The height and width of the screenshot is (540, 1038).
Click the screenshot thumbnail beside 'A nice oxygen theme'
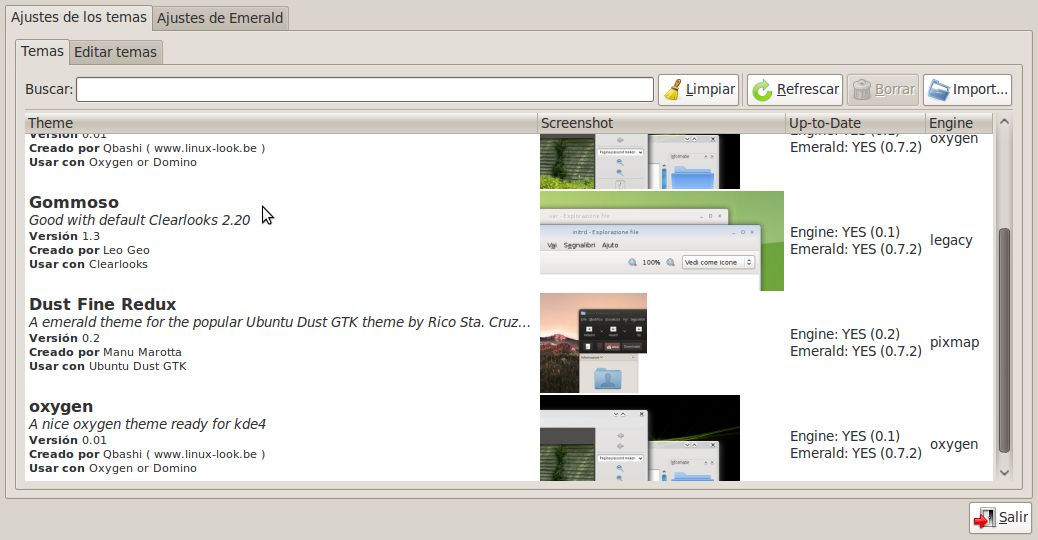coord(640,438)
